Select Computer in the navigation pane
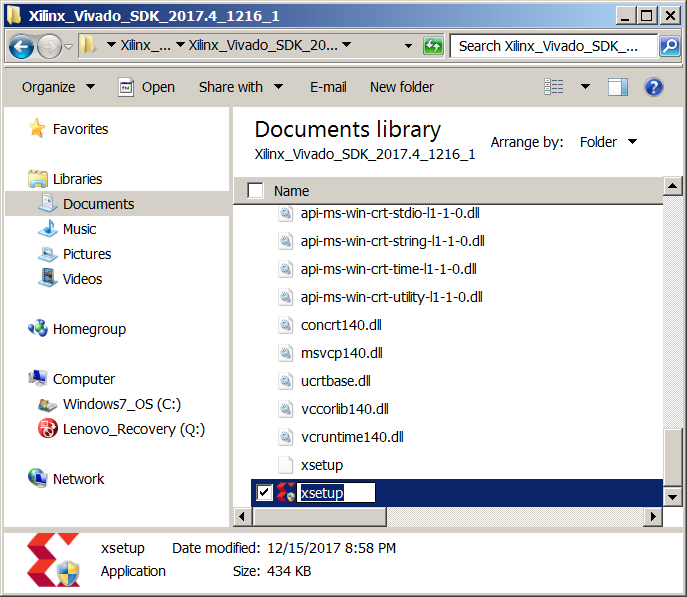The width and height of the screenshot is (687, 597). click(x=83, y=378)
